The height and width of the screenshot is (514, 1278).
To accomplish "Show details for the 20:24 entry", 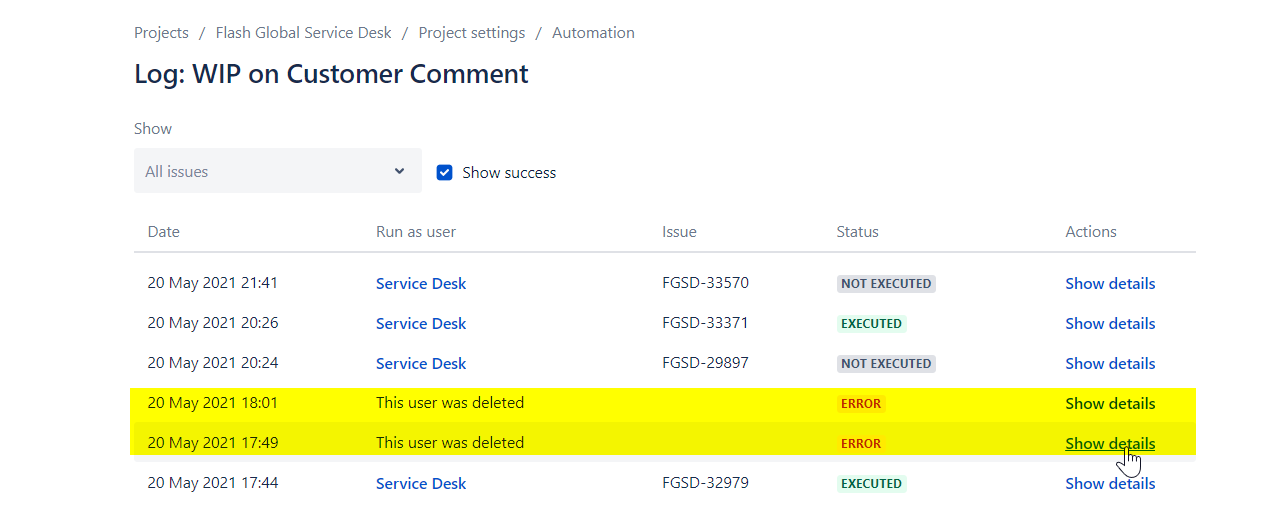I will pyautogui.click(x=1110, y=363).
